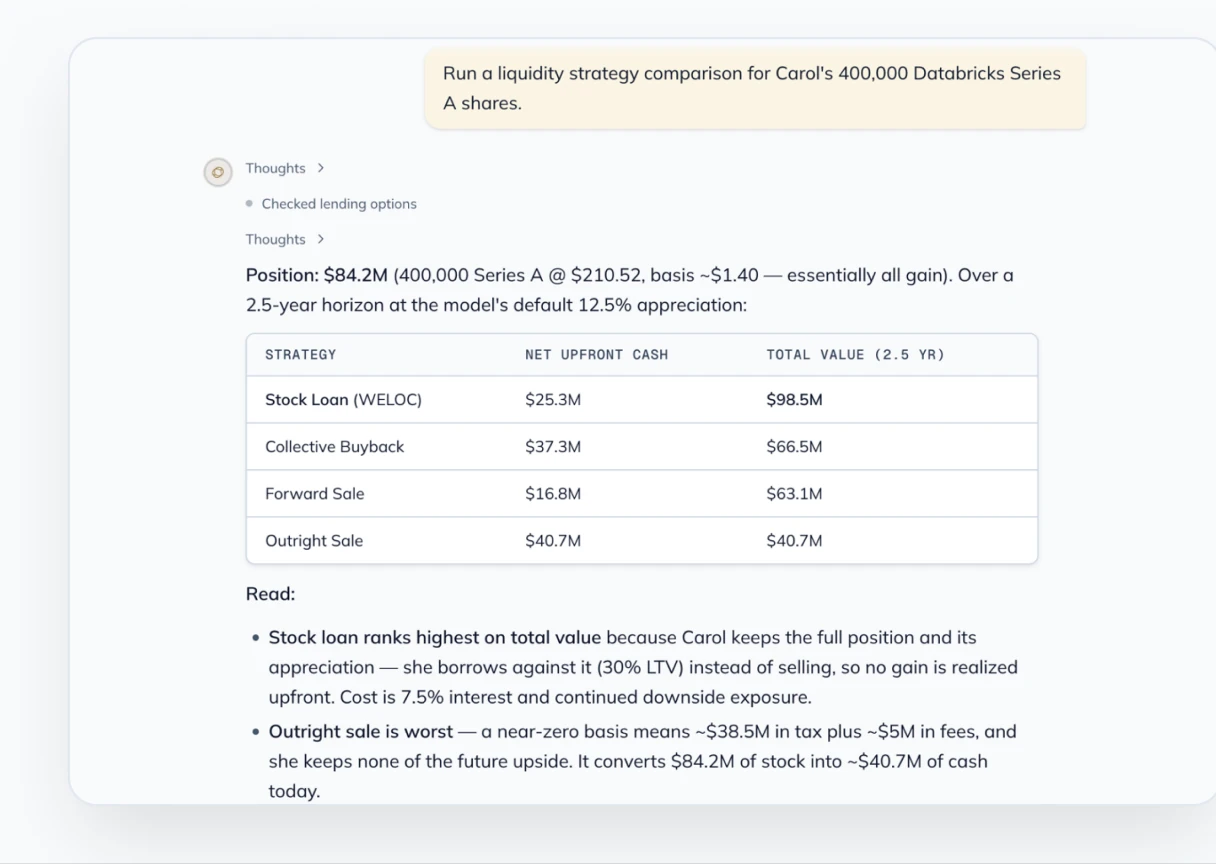Click the Outright Sale $40.7M total value cell
Screen dimensions: 1216x864
794,541
